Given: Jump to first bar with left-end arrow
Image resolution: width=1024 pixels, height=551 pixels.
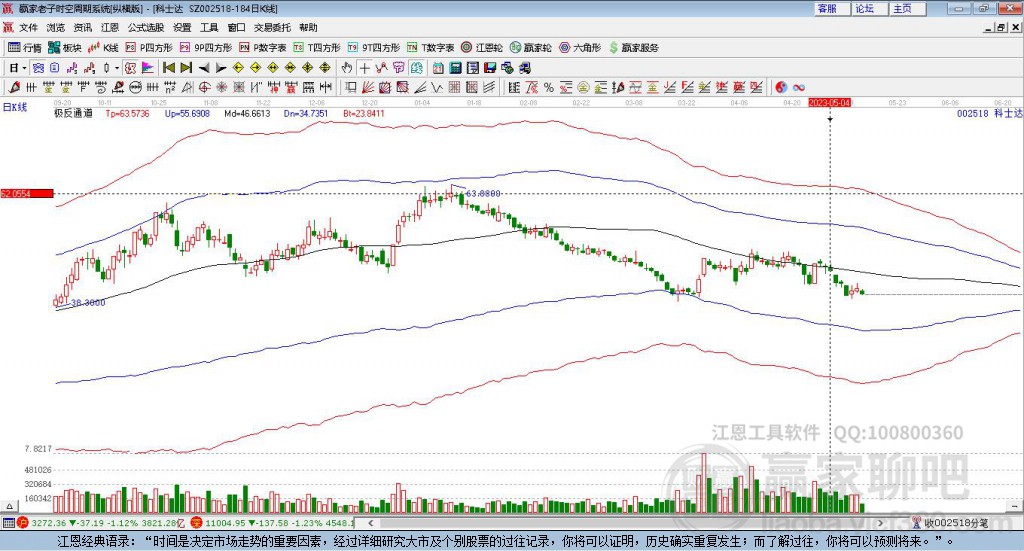Looking at the screenshot, I should click(169, 68).
